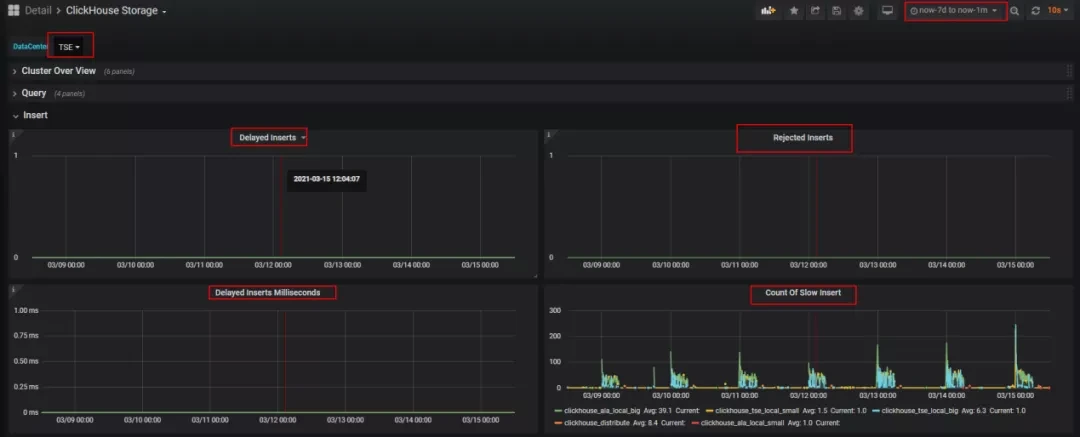Click the zoom out magnifier icon

[x=1014, y=11]
